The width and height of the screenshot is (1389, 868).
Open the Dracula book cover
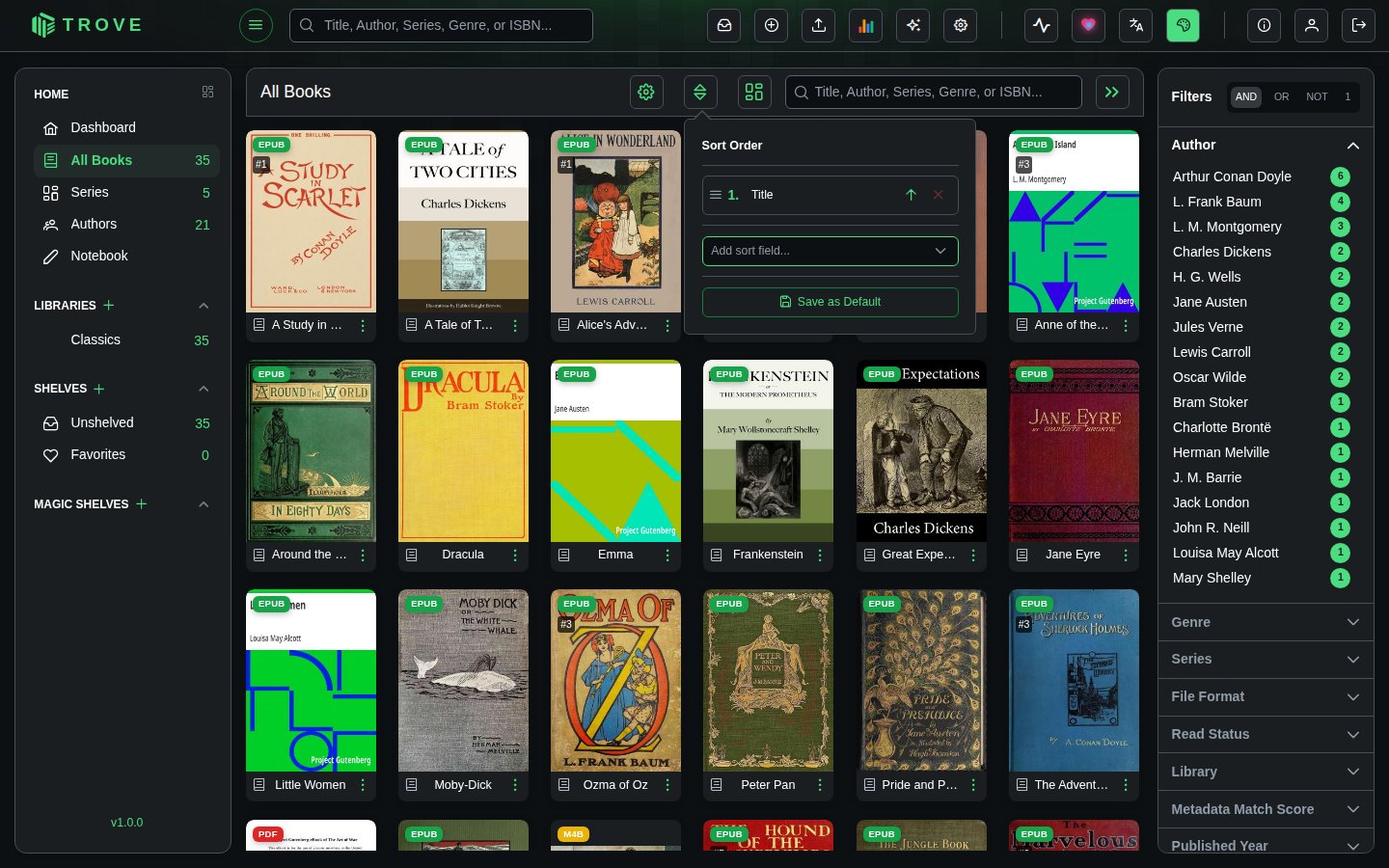coord(463,451)
